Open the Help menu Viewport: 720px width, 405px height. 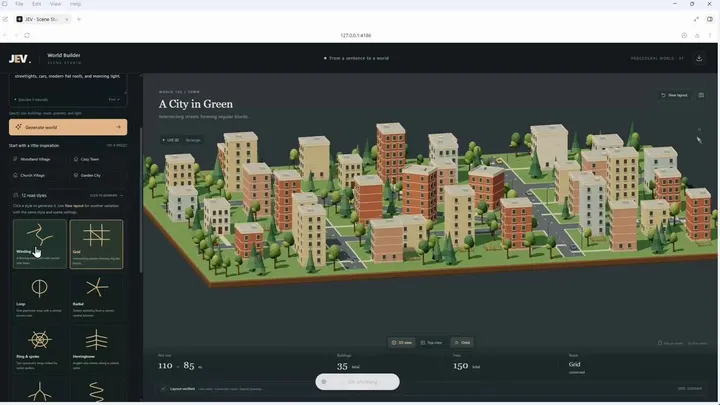tap(75, 4)
